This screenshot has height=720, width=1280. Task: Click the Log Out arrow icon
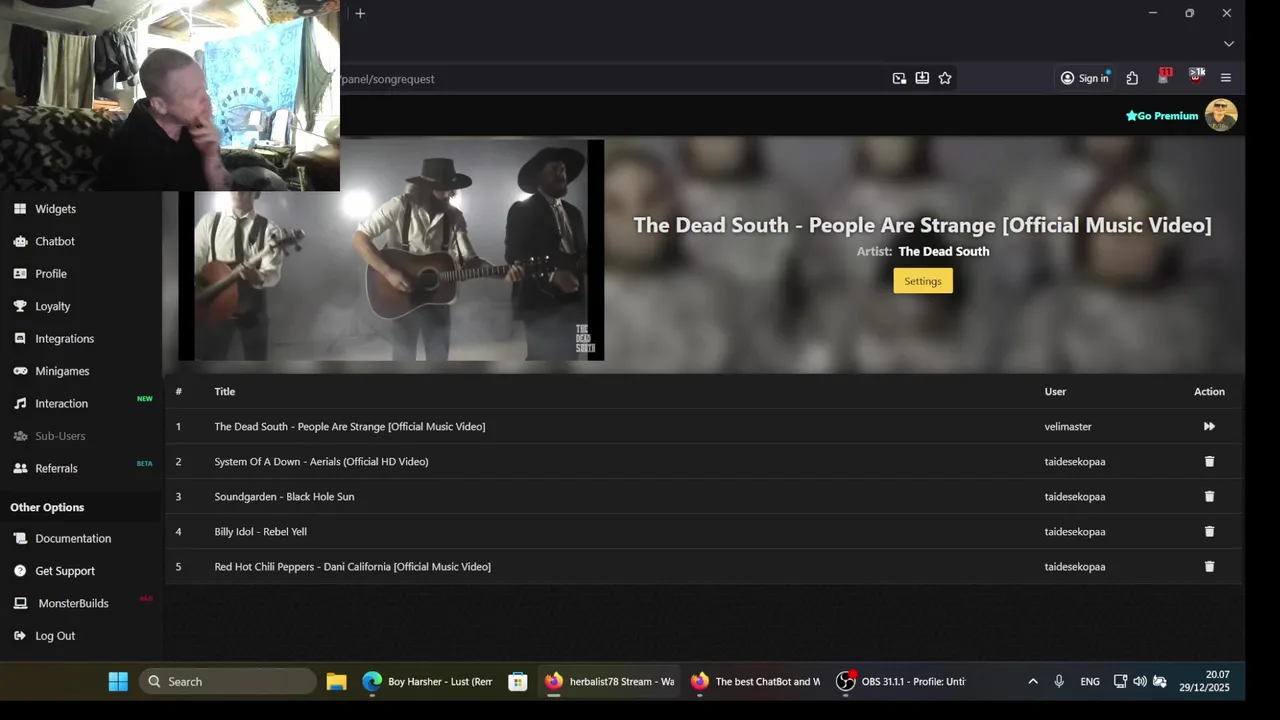click(x=20, y=636)
